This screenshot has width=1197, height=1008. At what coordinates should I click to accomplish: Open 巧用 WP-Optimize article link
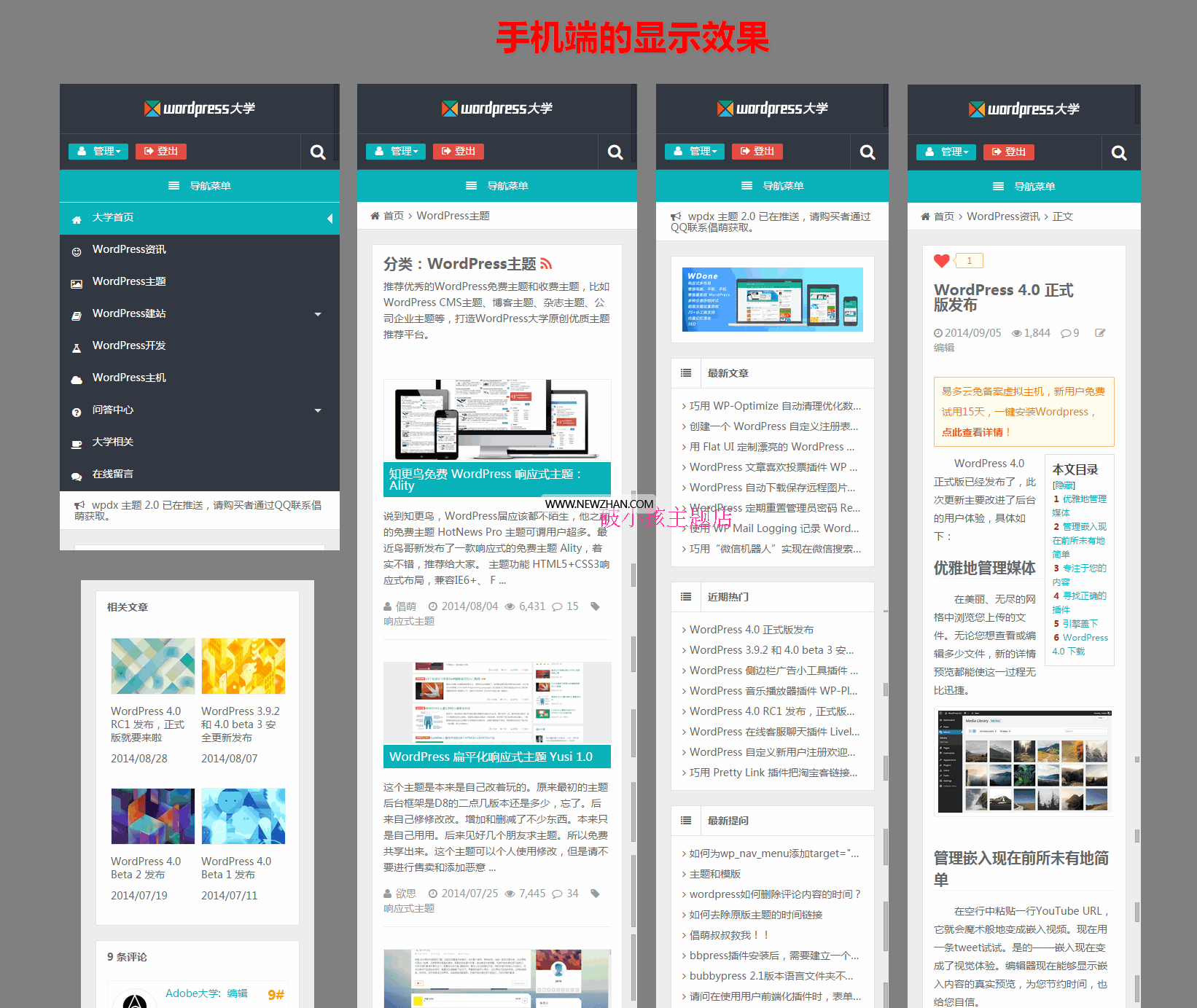775,406
